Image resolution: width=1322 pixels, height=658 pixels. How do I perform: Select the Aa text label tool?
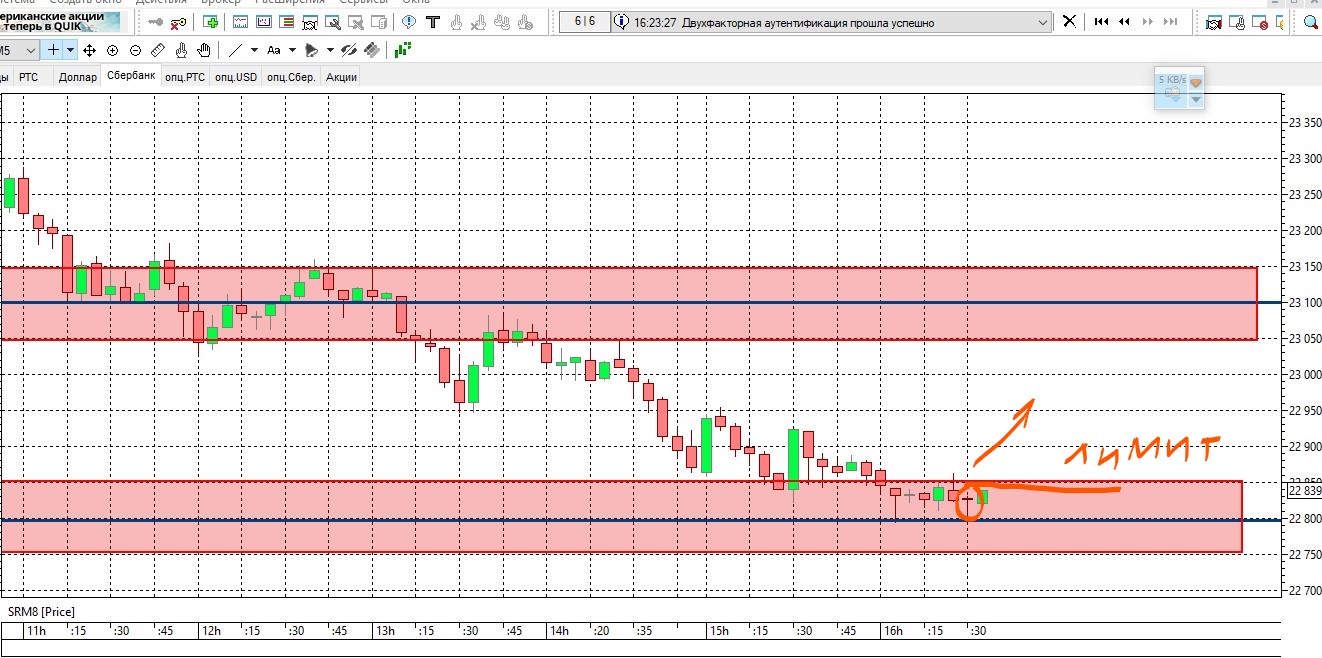[274, 50]
